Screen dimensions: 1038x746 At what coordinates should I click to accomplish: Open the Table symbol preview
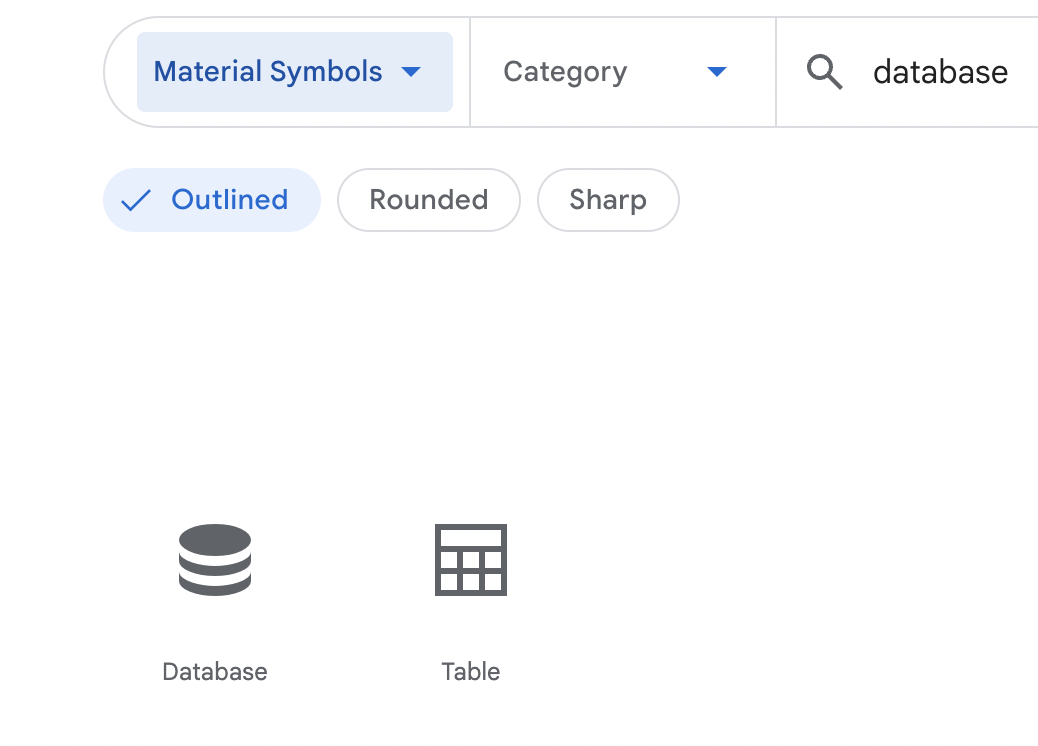[x=470, y=560]
